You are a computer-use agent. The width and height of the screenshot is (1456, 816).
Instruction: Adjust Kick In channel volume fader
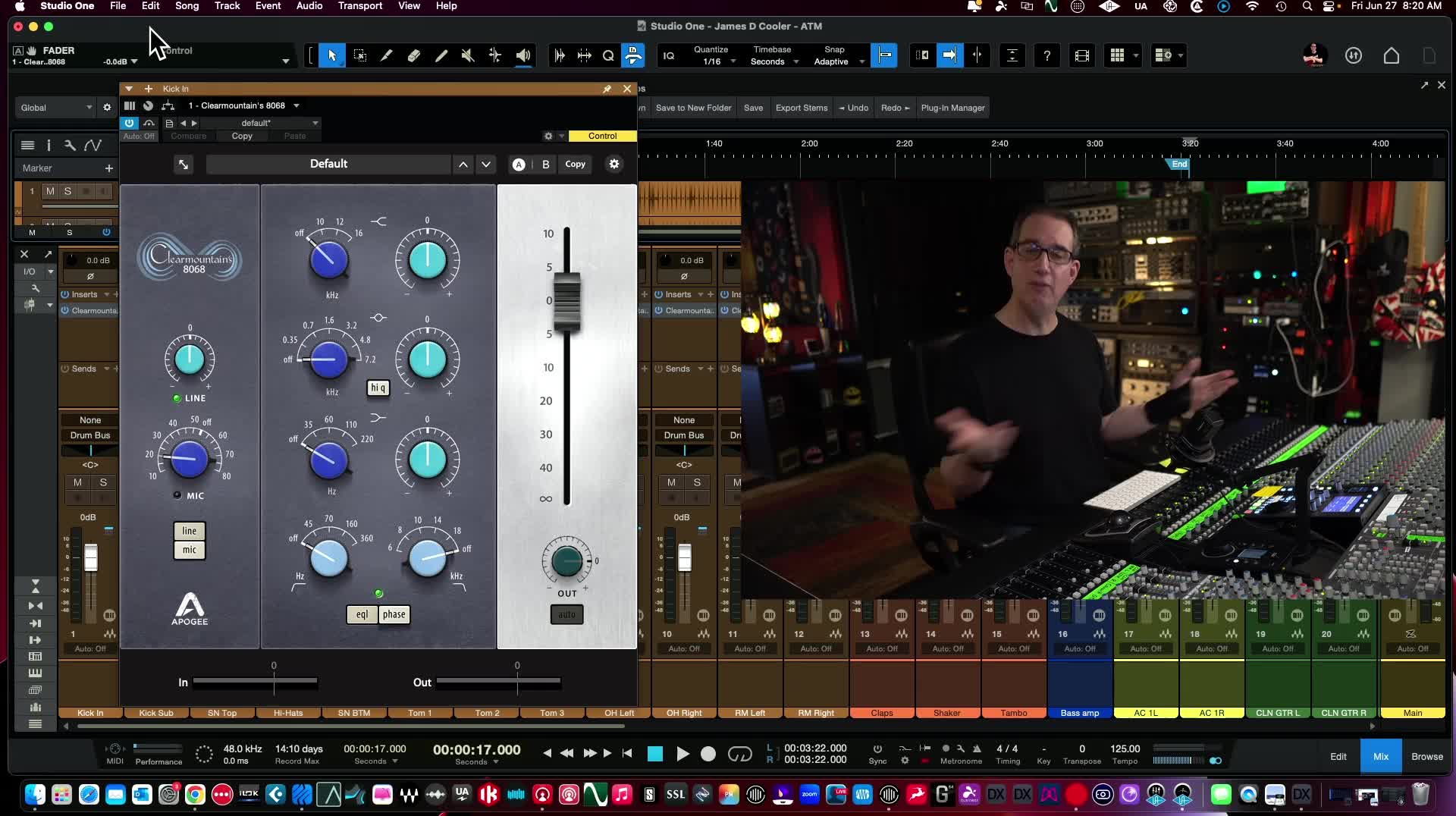[x=91, y=557]
